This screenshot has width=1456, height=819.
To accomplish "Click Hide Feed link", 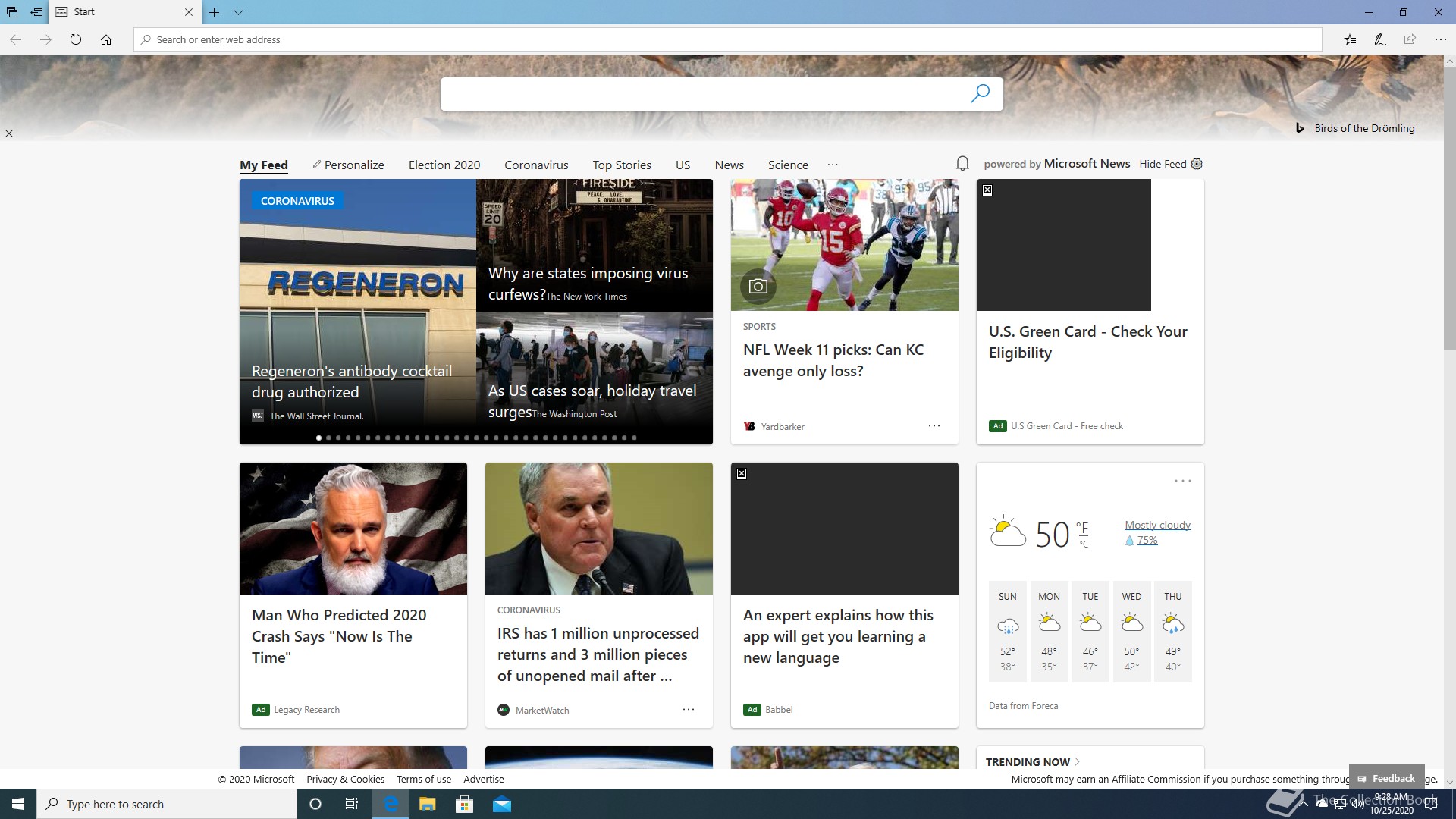I will (1163, 164).
